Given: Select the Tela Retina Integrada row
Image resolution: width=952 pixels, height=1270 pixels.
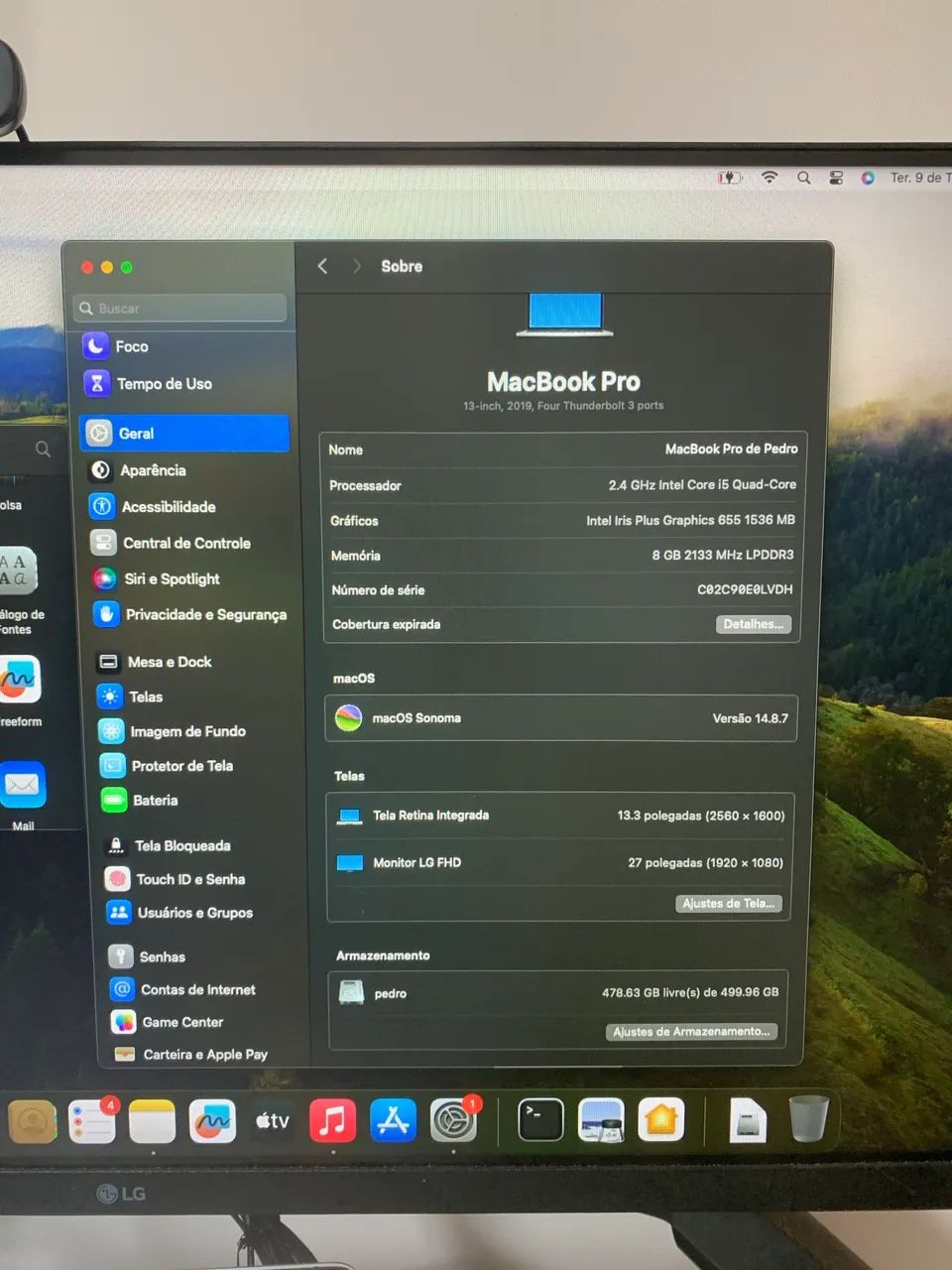Looking at the screenshot, I should [x=560, y=816].
